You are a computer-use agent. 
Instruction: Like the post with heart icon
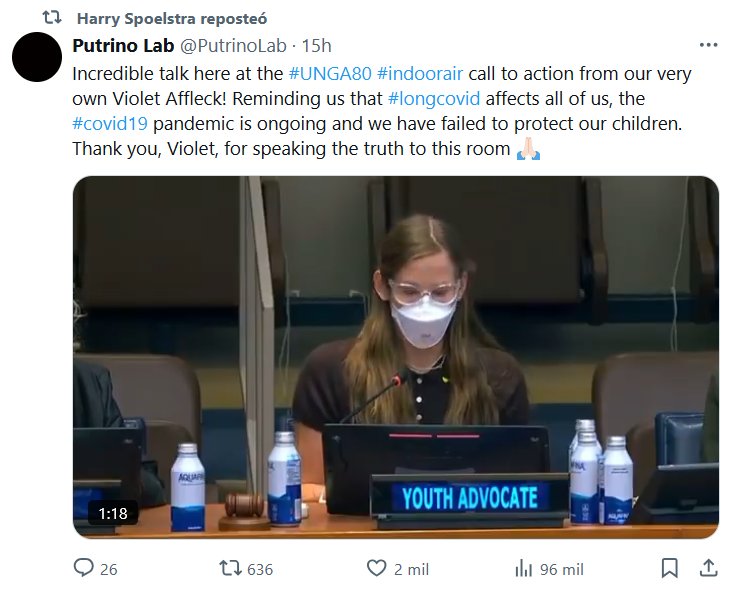click(376, 568)
